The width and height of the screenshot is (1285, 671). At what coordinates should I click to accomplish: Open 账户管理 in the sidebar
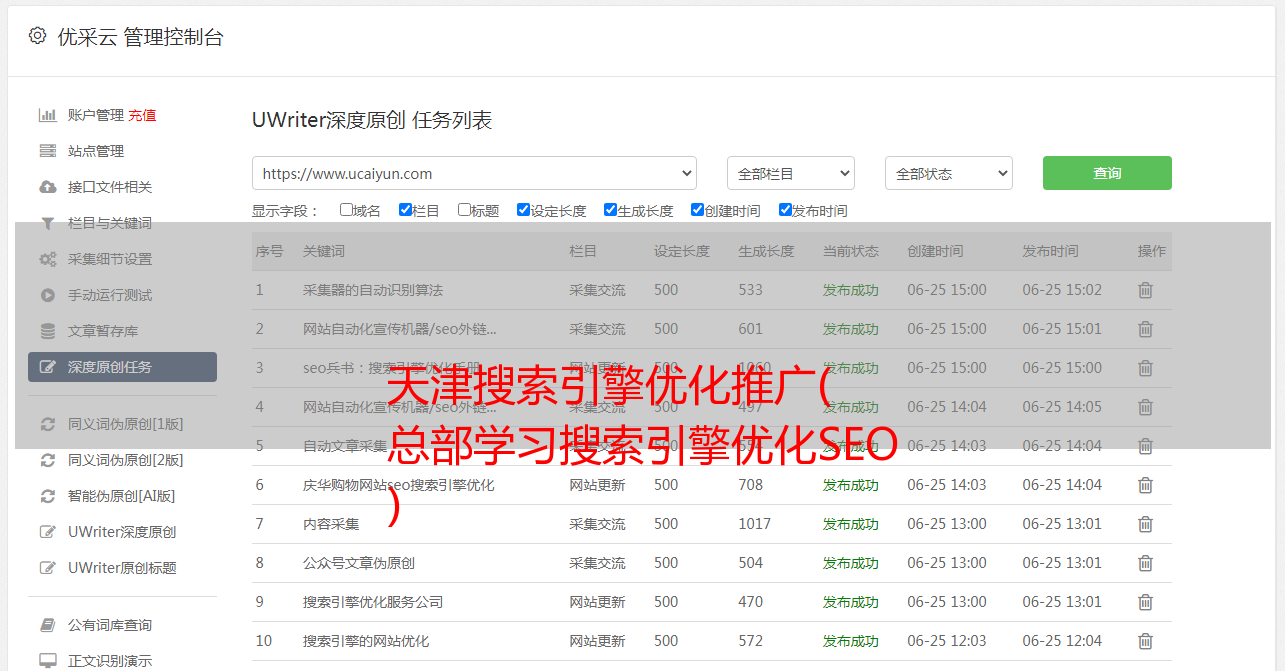(96, 115)
